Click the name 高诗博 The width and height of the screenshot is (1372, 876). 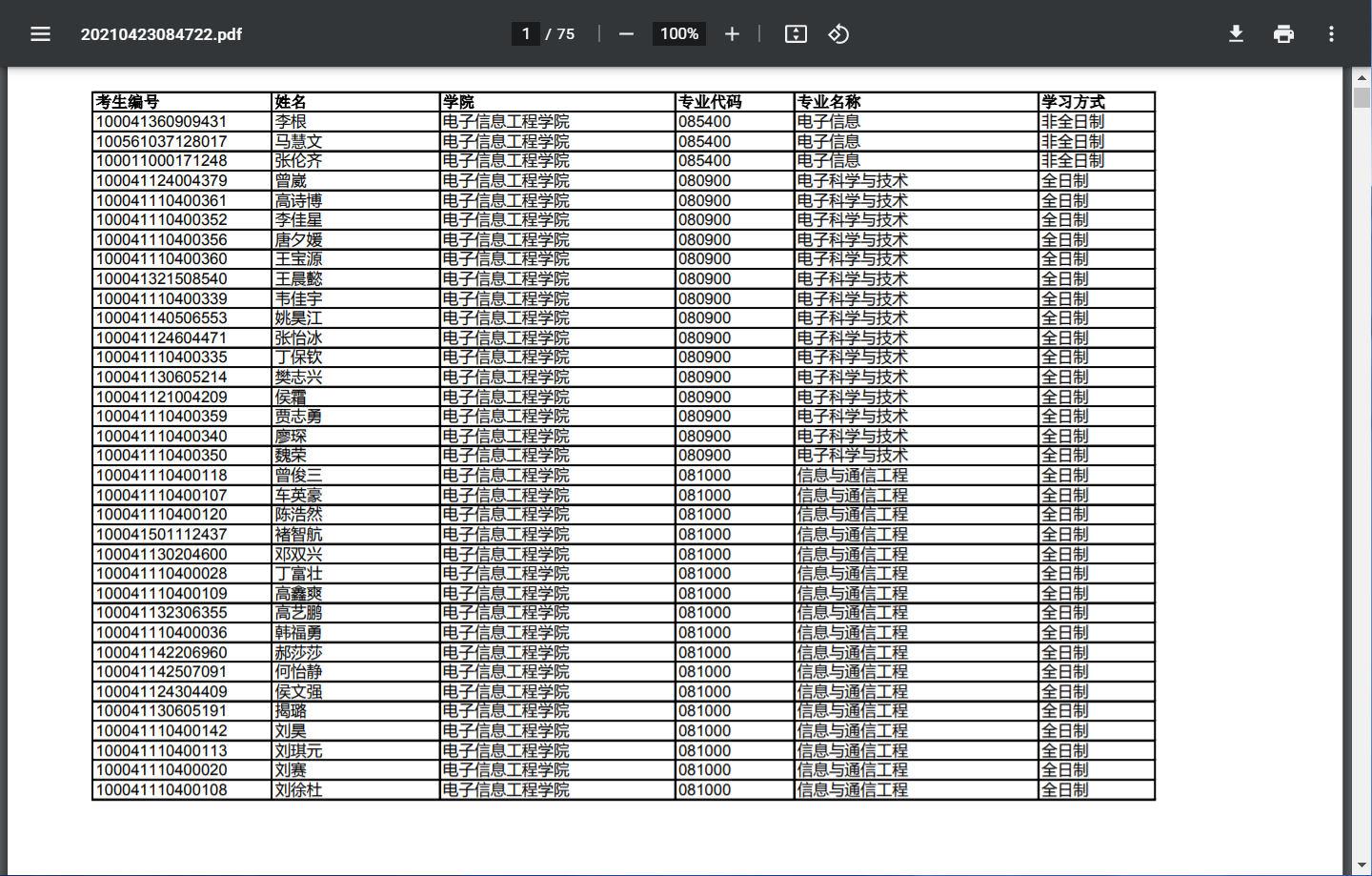[298, 200]
